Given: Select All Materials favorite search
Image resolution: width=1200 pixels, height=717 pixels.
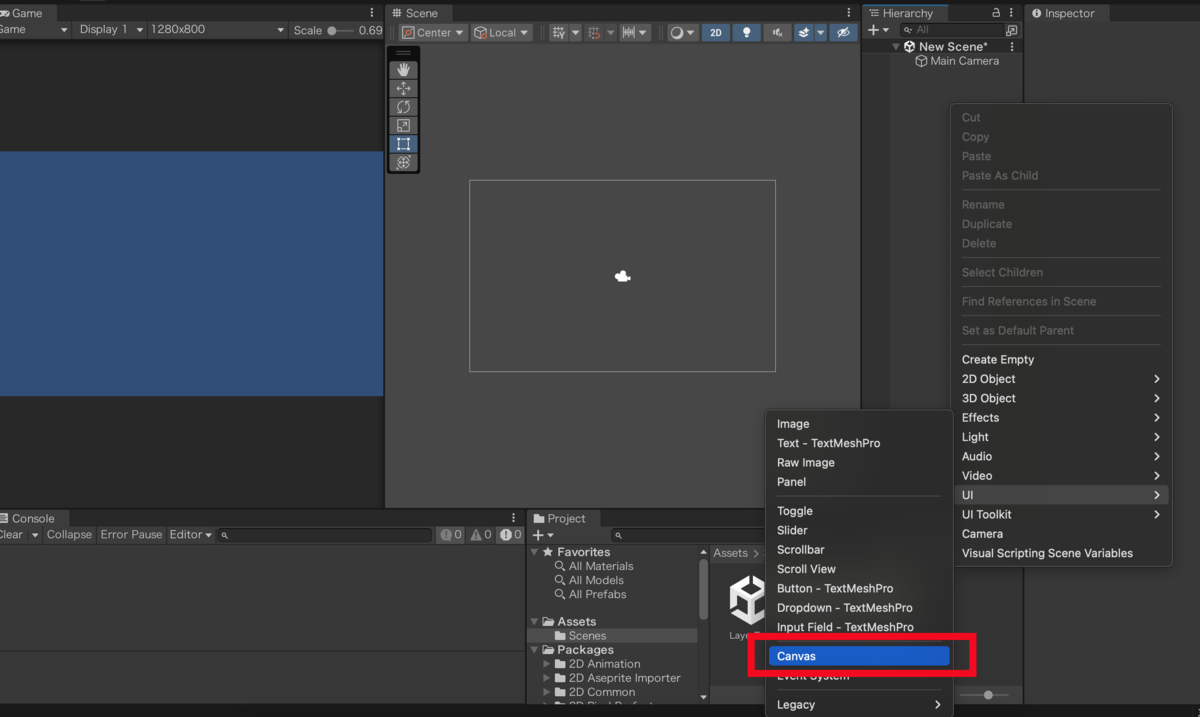Looking at the screenshot, I should click(x=601, y=566).
